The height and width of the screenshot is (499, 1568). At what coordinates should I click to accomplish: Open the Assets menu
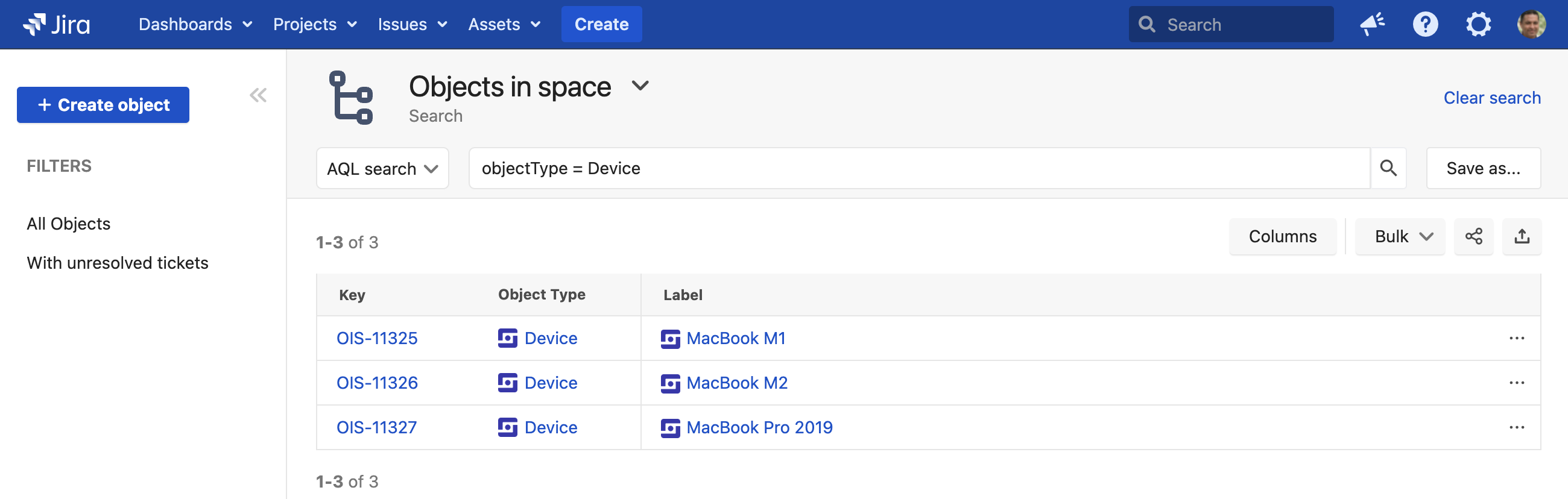[504, 24]
